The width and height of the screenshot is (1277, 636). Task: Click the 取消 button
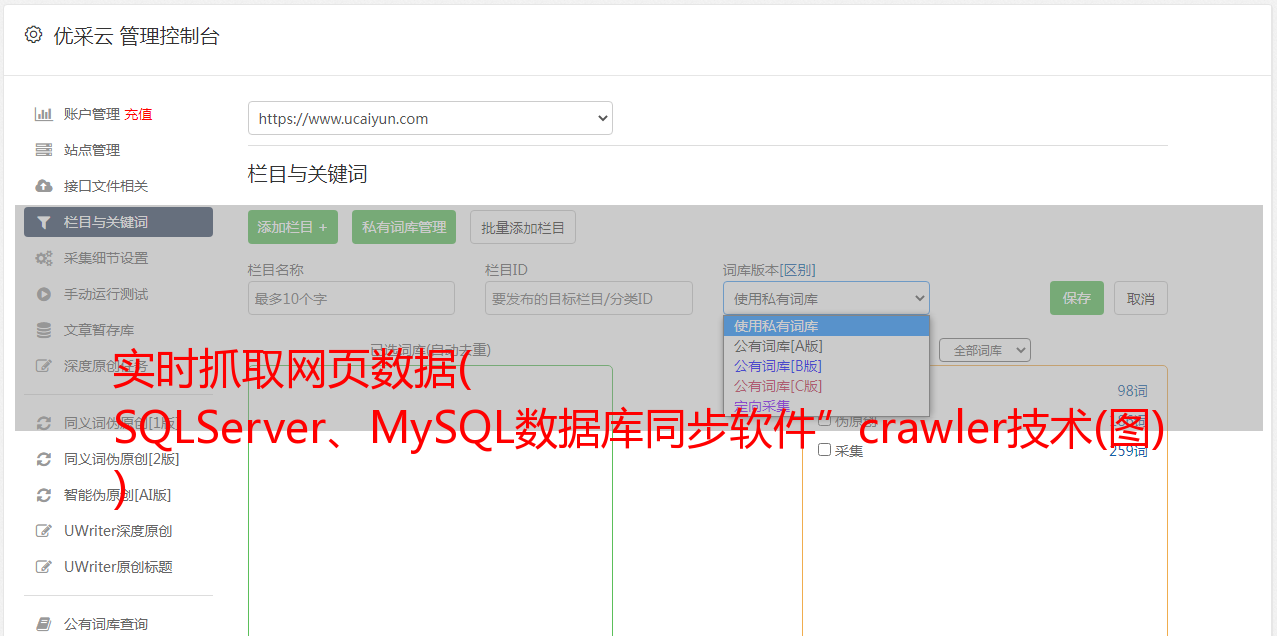1141,298
